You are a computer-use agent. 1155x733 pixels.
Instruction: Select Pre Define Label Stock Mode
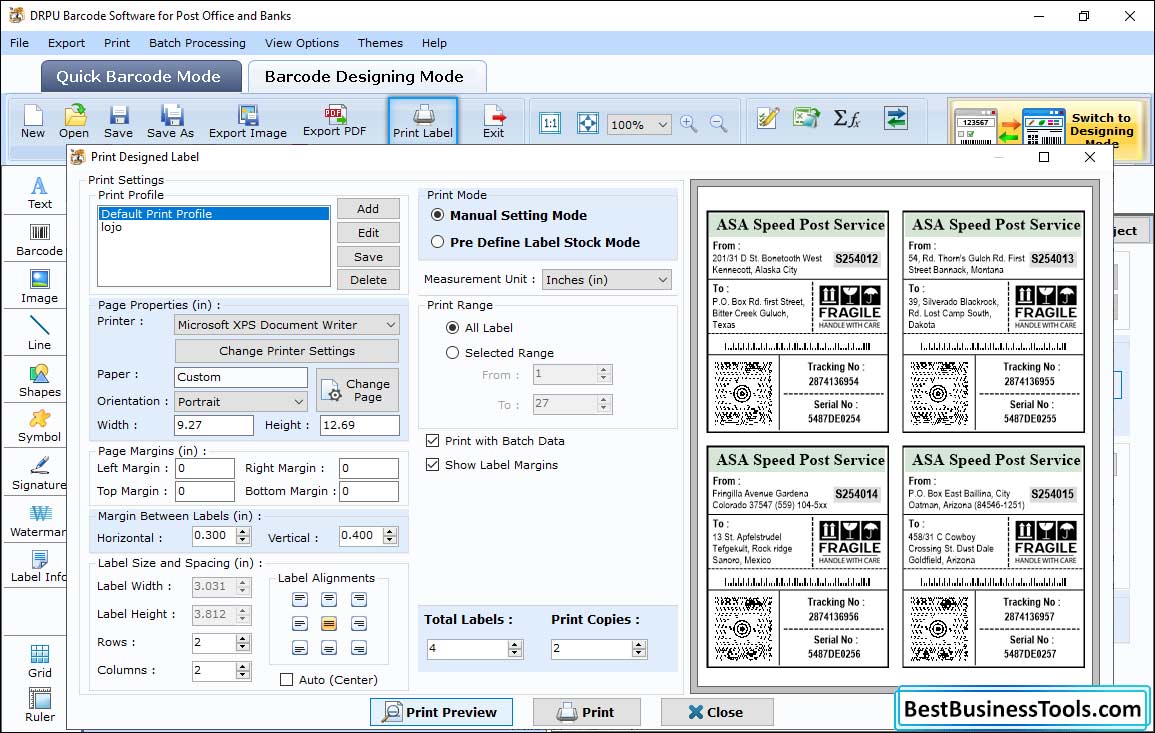coord(438,242)
